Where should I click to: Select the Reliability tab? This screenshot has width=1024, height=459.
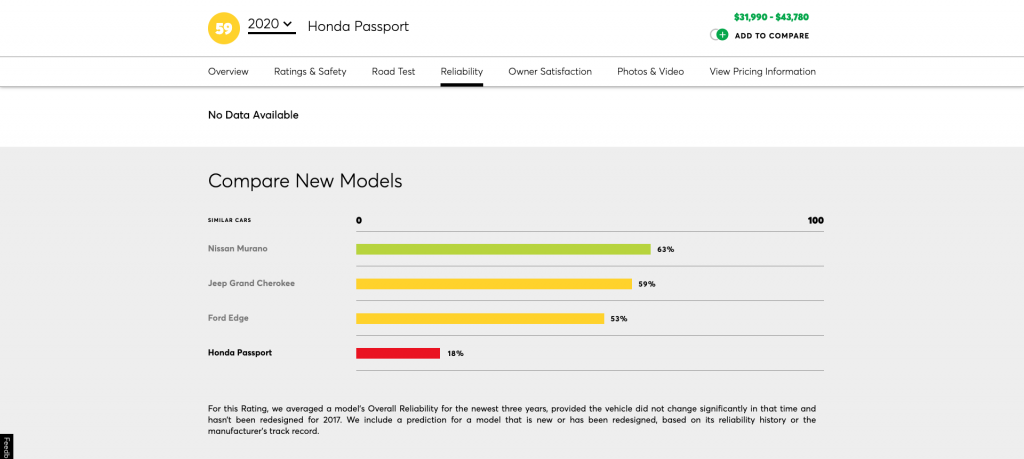point(462,72)
